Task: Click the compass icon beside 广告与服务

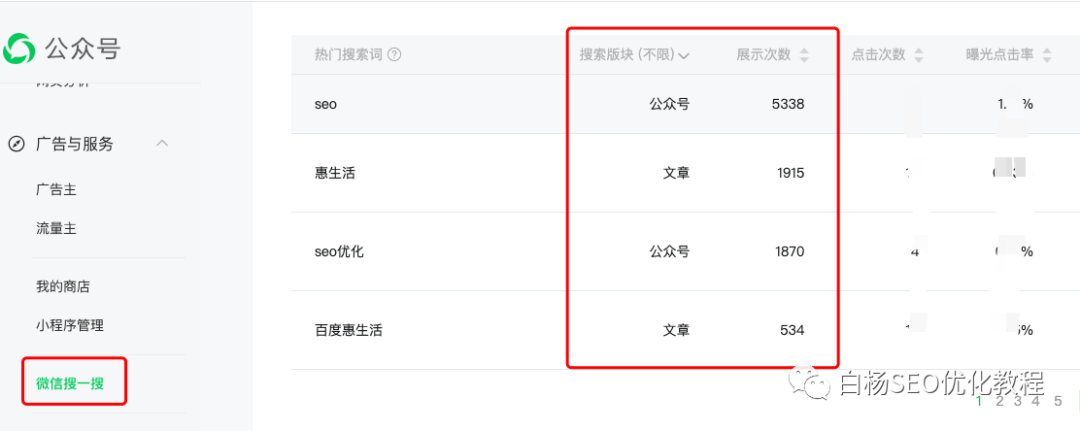Action: tap(16, 144)
